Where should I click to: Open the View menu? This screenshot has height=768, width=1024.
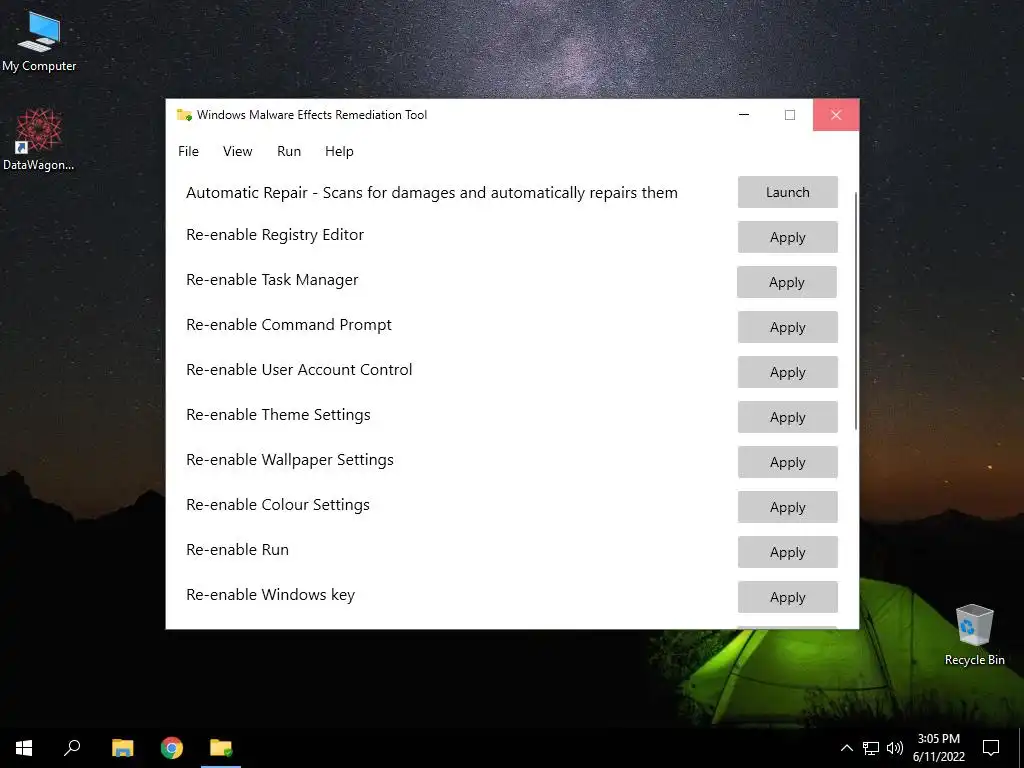pyautogui.click(x=237, y=152)
